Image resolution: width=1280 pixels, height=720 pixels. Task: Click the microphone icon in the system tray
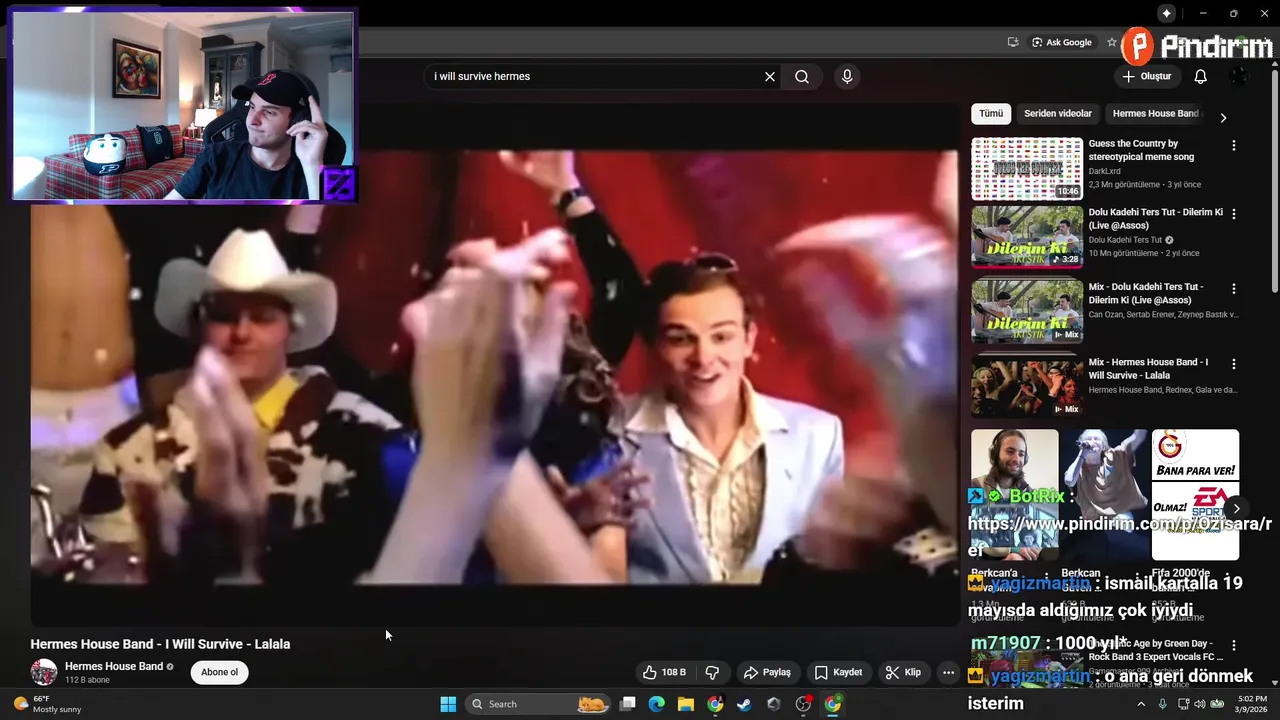(1162, 704)
